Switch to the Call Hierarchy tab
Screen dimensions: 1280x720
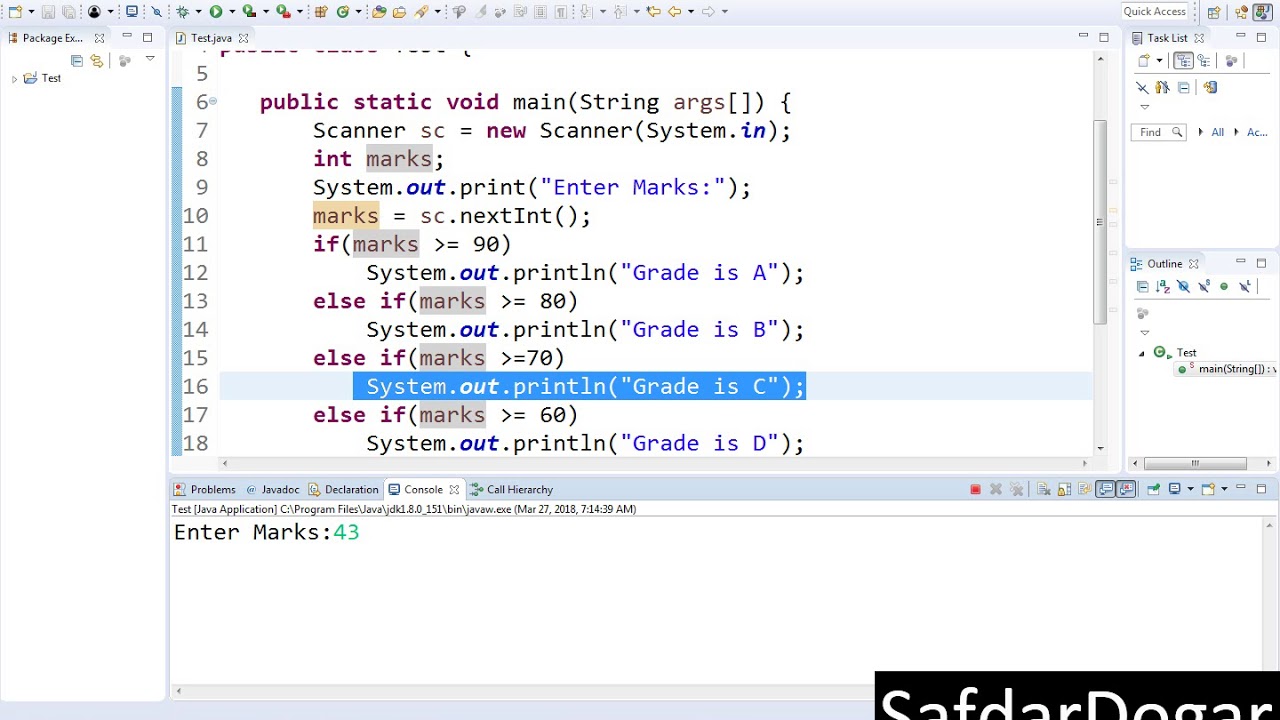(x=512, y=489)
